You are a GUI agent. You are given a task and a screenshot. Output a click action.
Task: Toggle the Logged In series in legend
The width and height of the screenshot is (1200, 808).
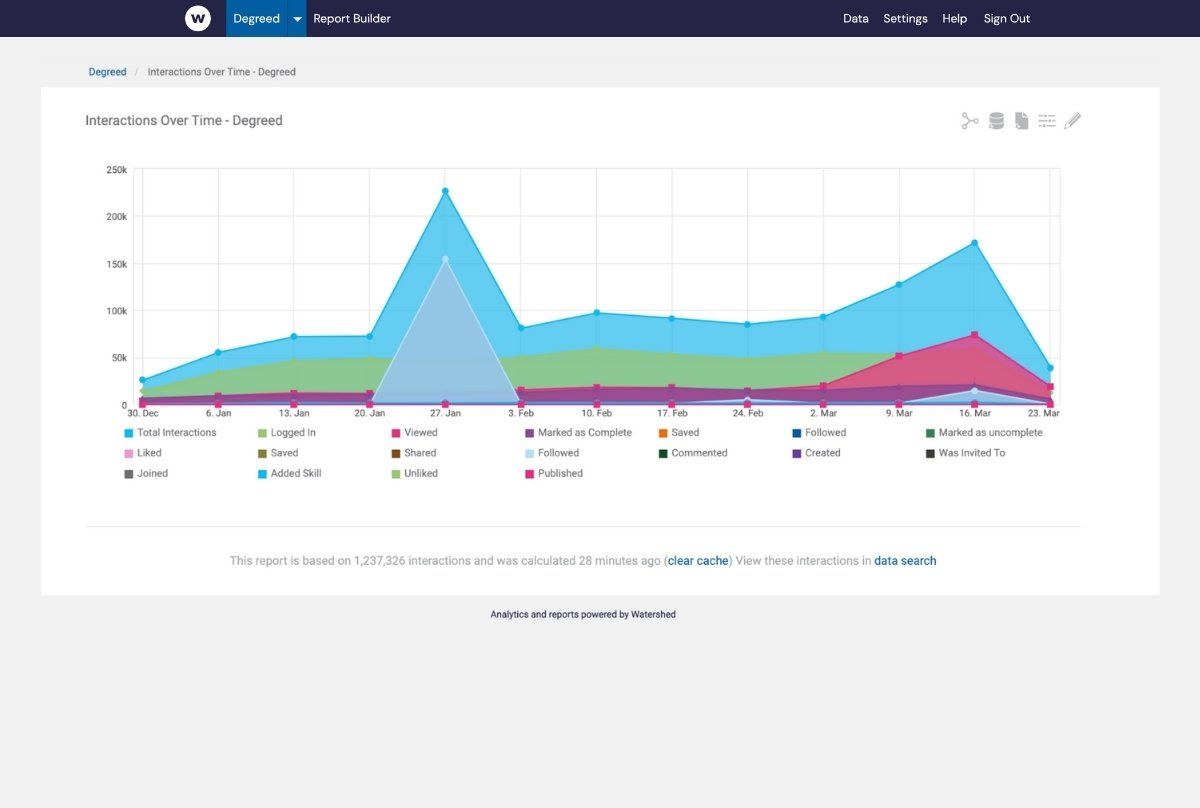282,432
